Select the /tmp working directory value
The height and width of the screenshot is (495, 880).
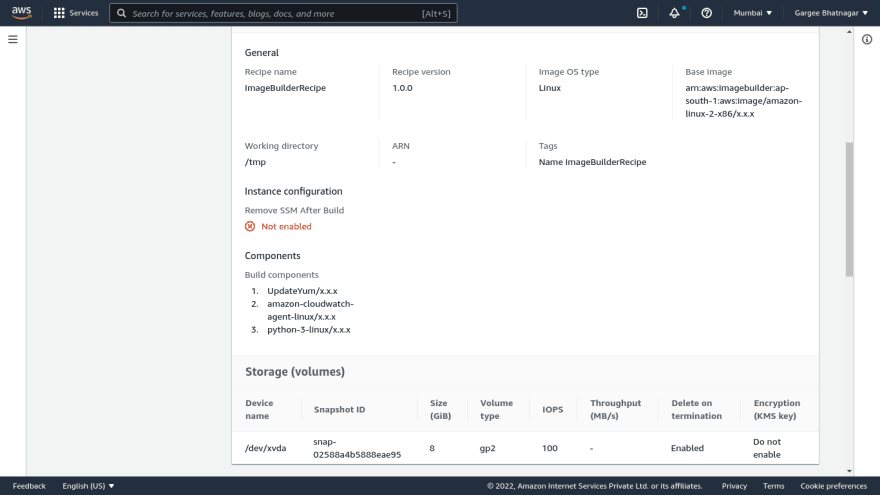coord(255,162)
